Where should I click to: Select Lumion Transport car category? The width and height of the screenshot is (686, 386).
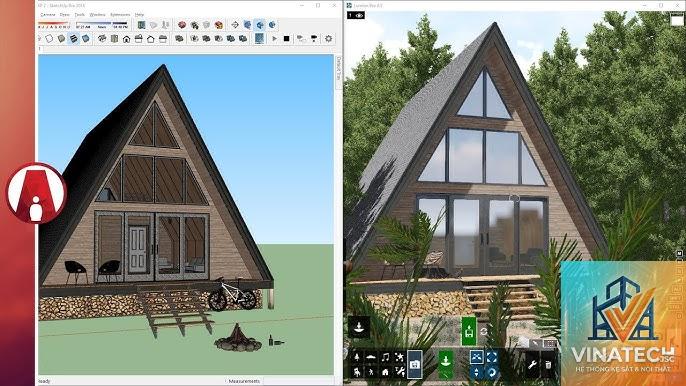pos(371,358)
